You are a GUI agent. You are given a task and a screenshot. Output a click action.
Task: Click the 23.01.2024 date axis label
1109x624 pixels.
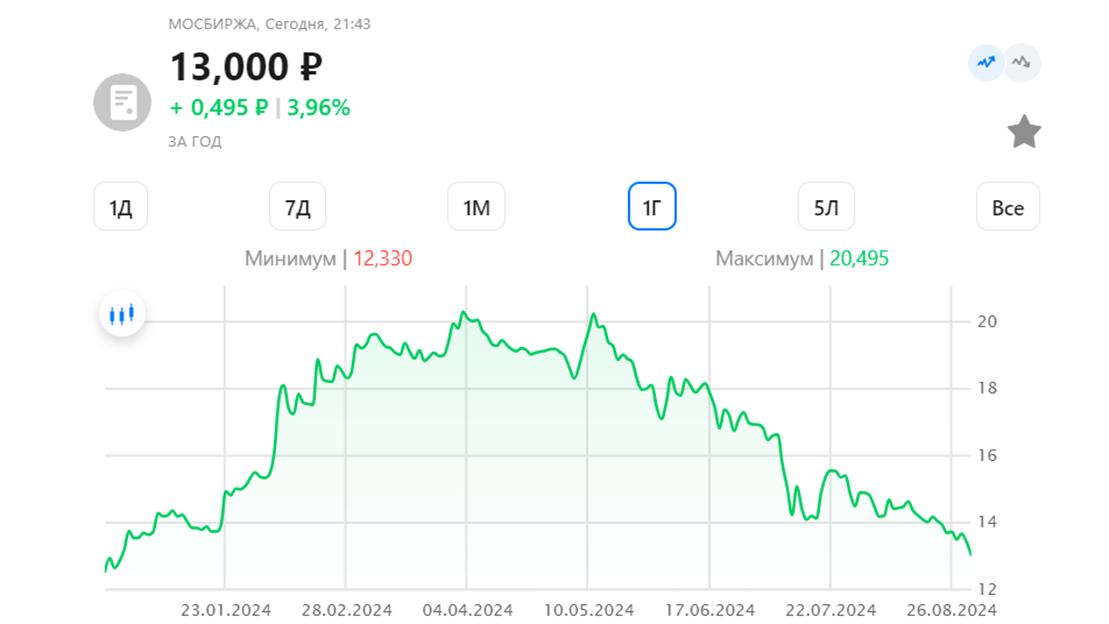[x=226, y=610]
